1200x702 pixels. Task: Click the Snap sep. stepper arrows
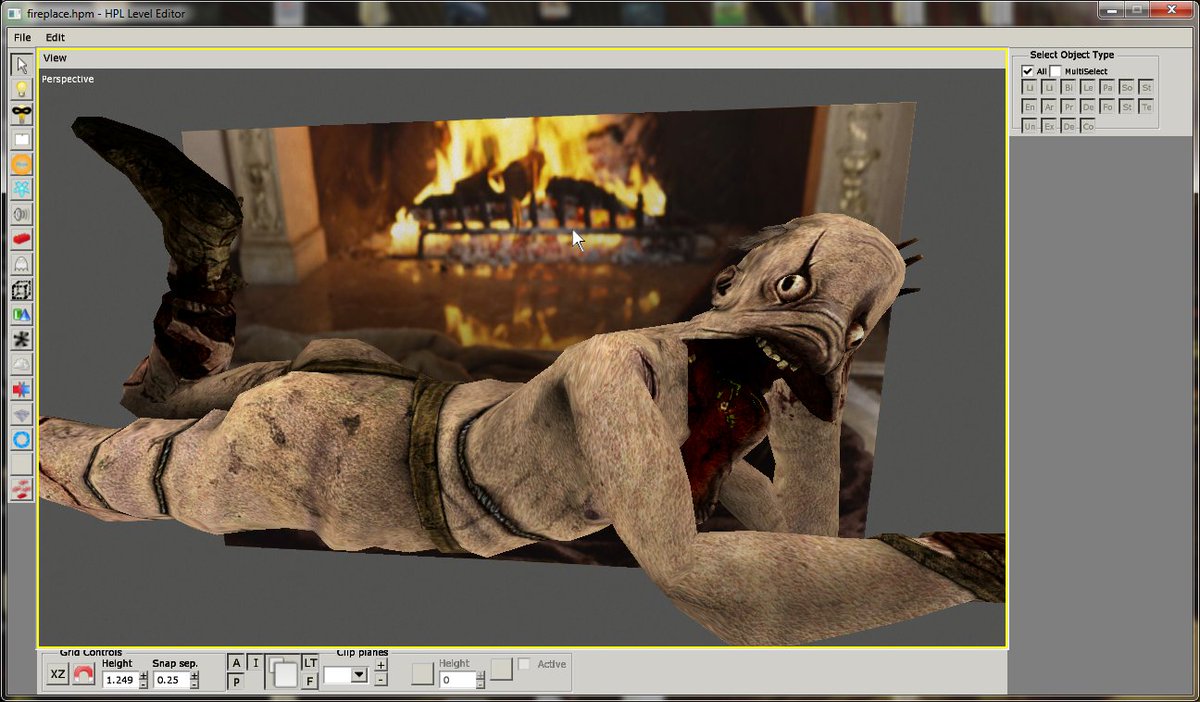click(x=194, y=679)
